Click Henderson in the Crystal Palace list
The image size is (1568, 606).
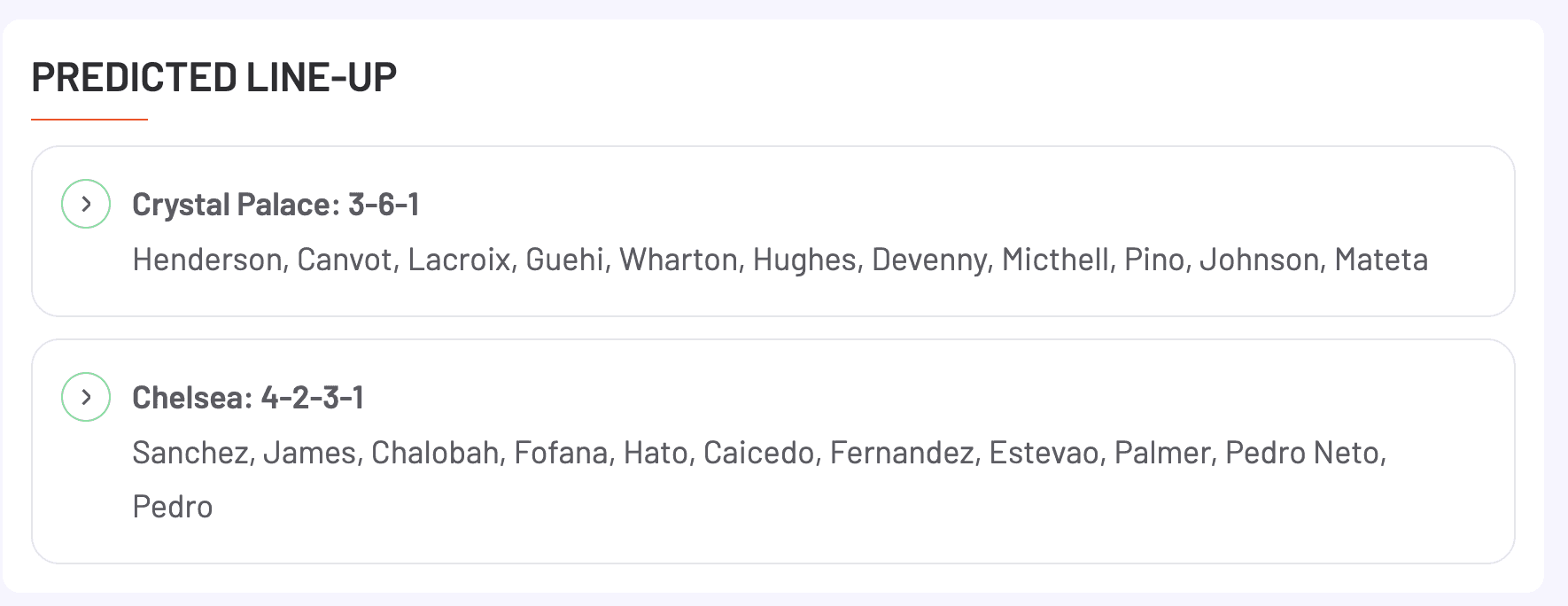pos(207,260)
